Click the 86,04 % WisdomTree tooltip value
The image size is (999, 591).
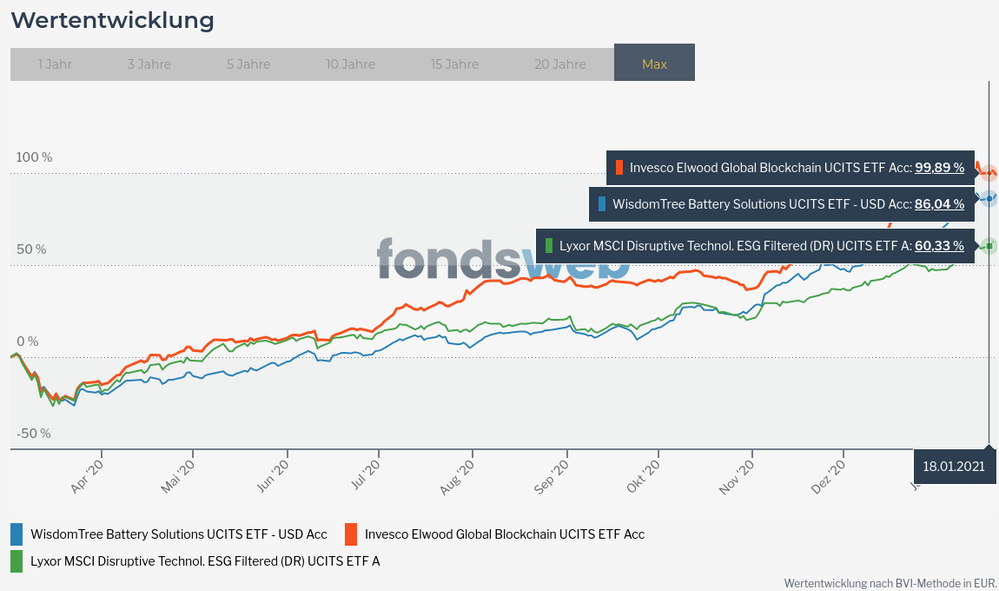940,204
